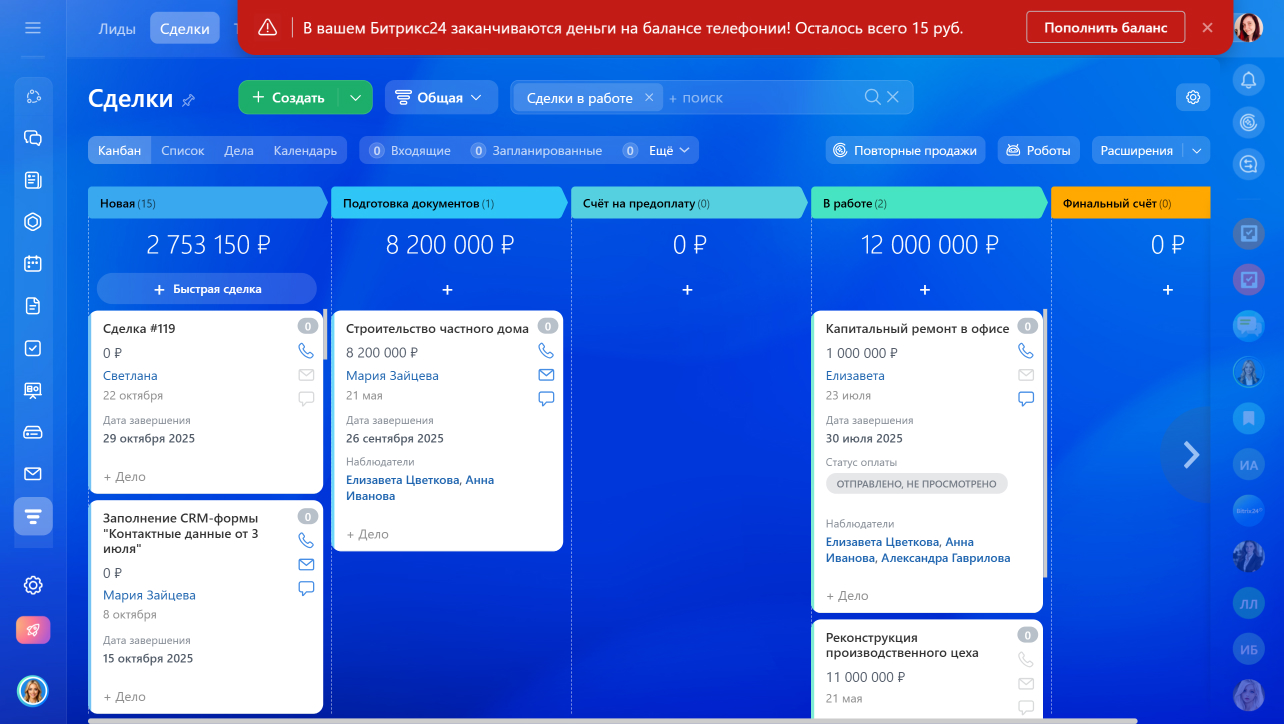Click the pin icon next to Сделки title
Image resolution: width=1284 pixels, height=724 pixels.
188,99
